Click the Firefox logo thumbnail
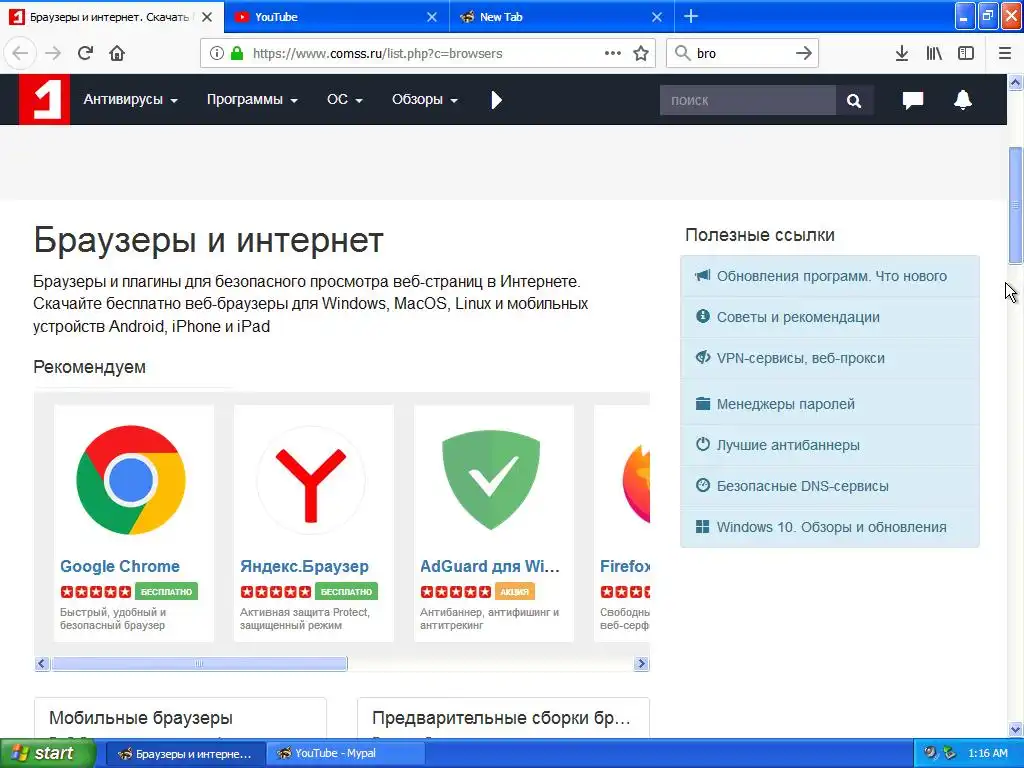The height and width of the screenshot is (768, 1024). pyautogui.click(x=636, y=483)
